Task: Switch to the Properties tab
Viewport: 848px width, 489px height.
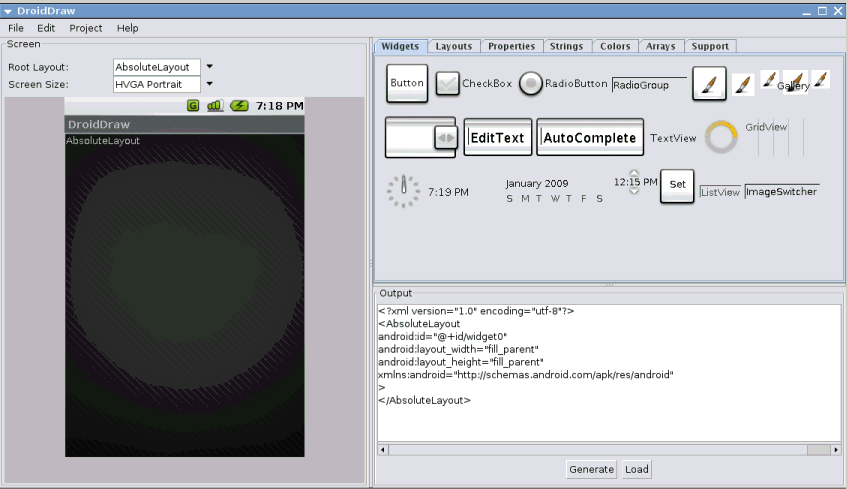Action: 511,46
